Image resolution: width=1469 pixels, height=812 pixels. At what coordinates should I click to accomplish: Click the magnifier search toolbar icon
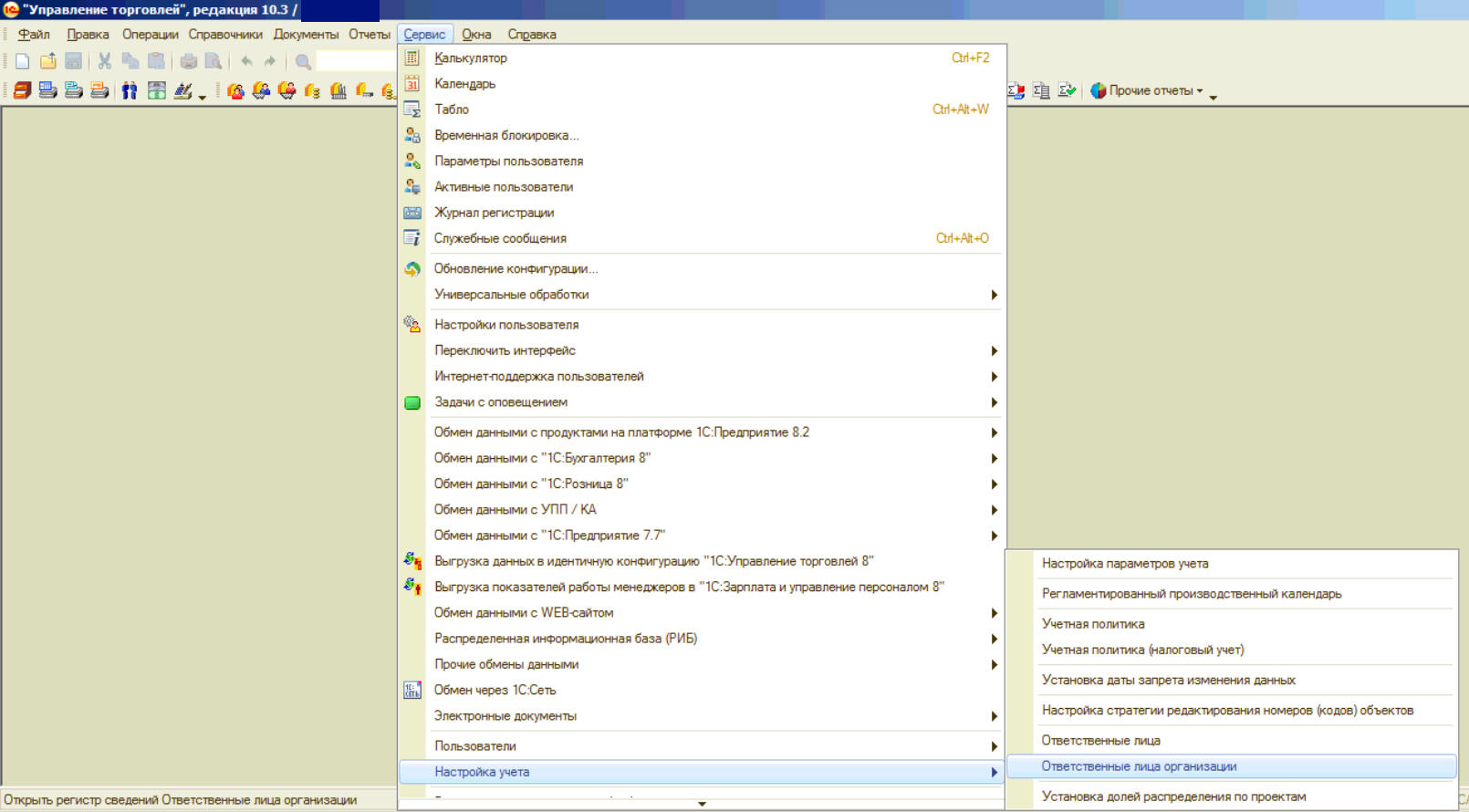(303, 61)
